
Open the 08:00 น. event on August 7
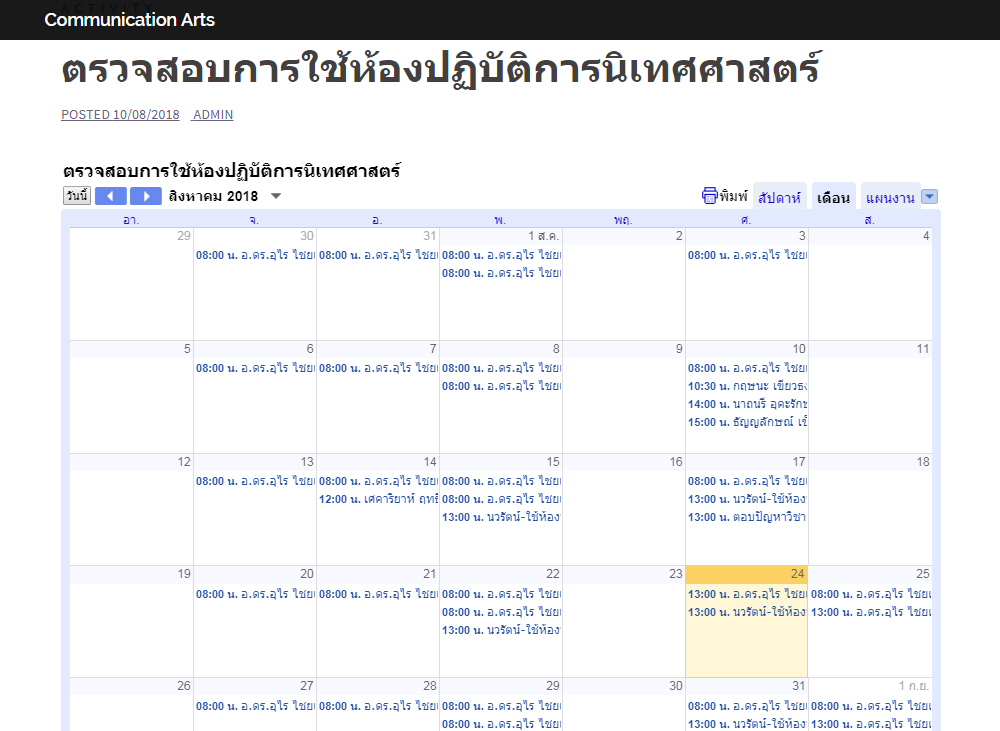pos(378,368)
